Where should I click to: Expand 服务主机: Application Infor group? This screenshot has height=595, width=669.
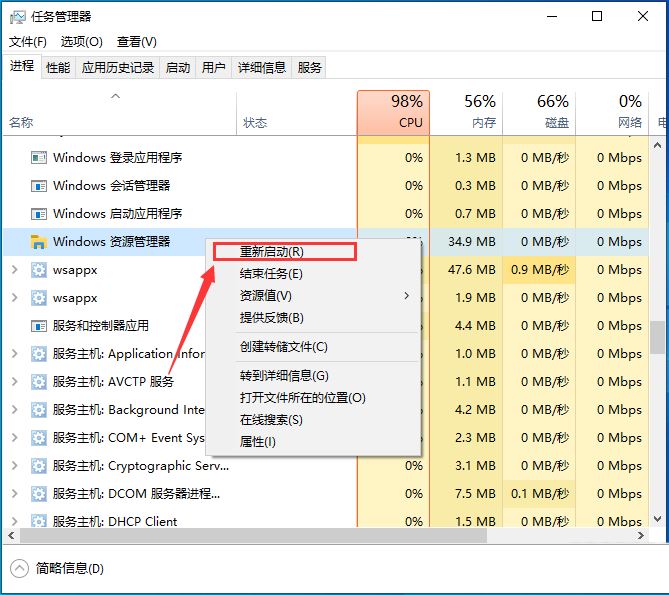15,354
